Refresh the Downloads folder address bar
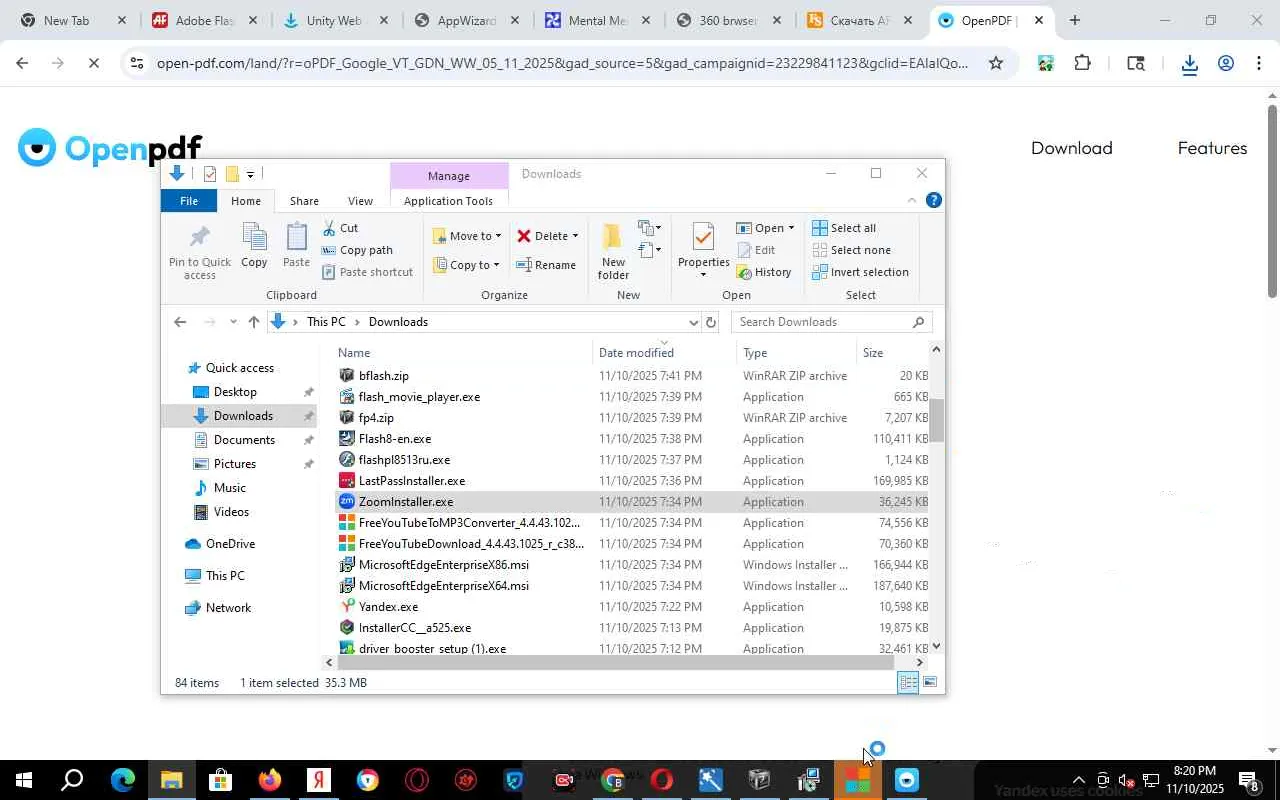1280x800 pixels. point(711,322)
